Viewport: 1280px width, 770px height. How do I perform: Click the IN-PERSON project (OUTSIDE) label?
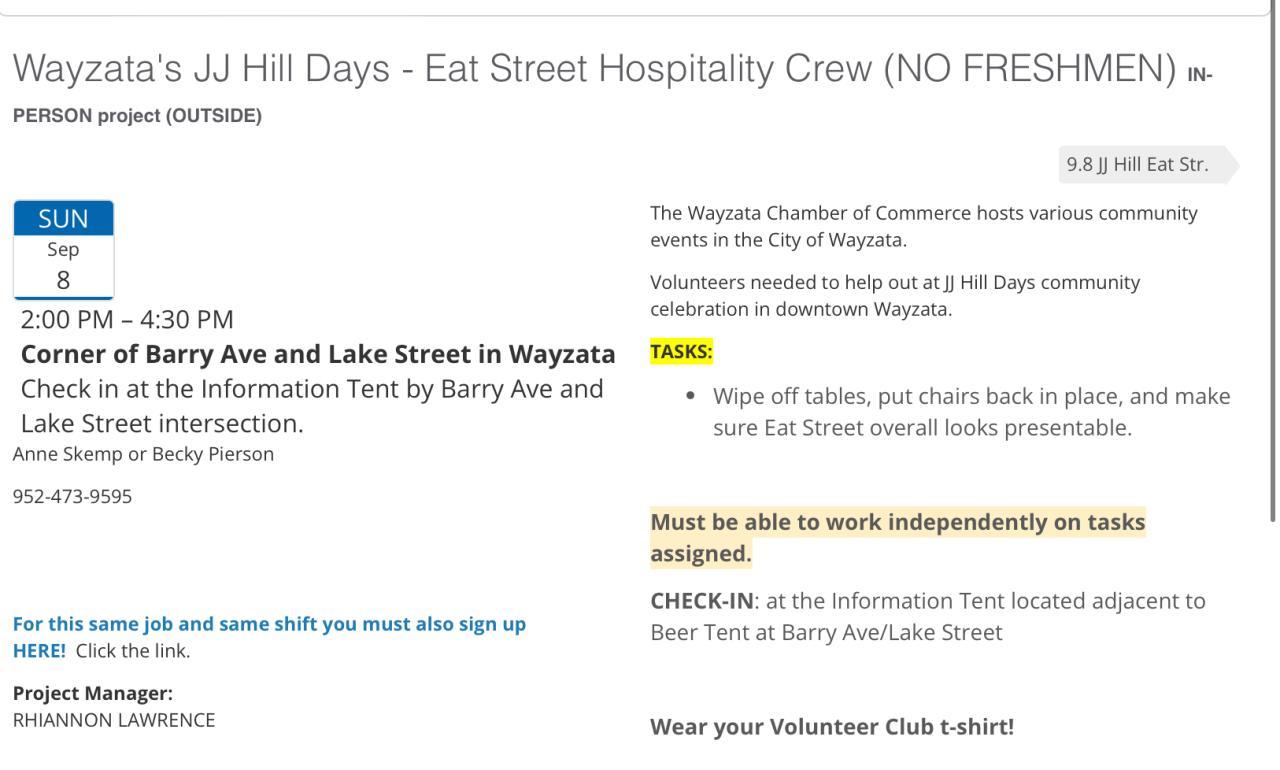coord(137,116)
